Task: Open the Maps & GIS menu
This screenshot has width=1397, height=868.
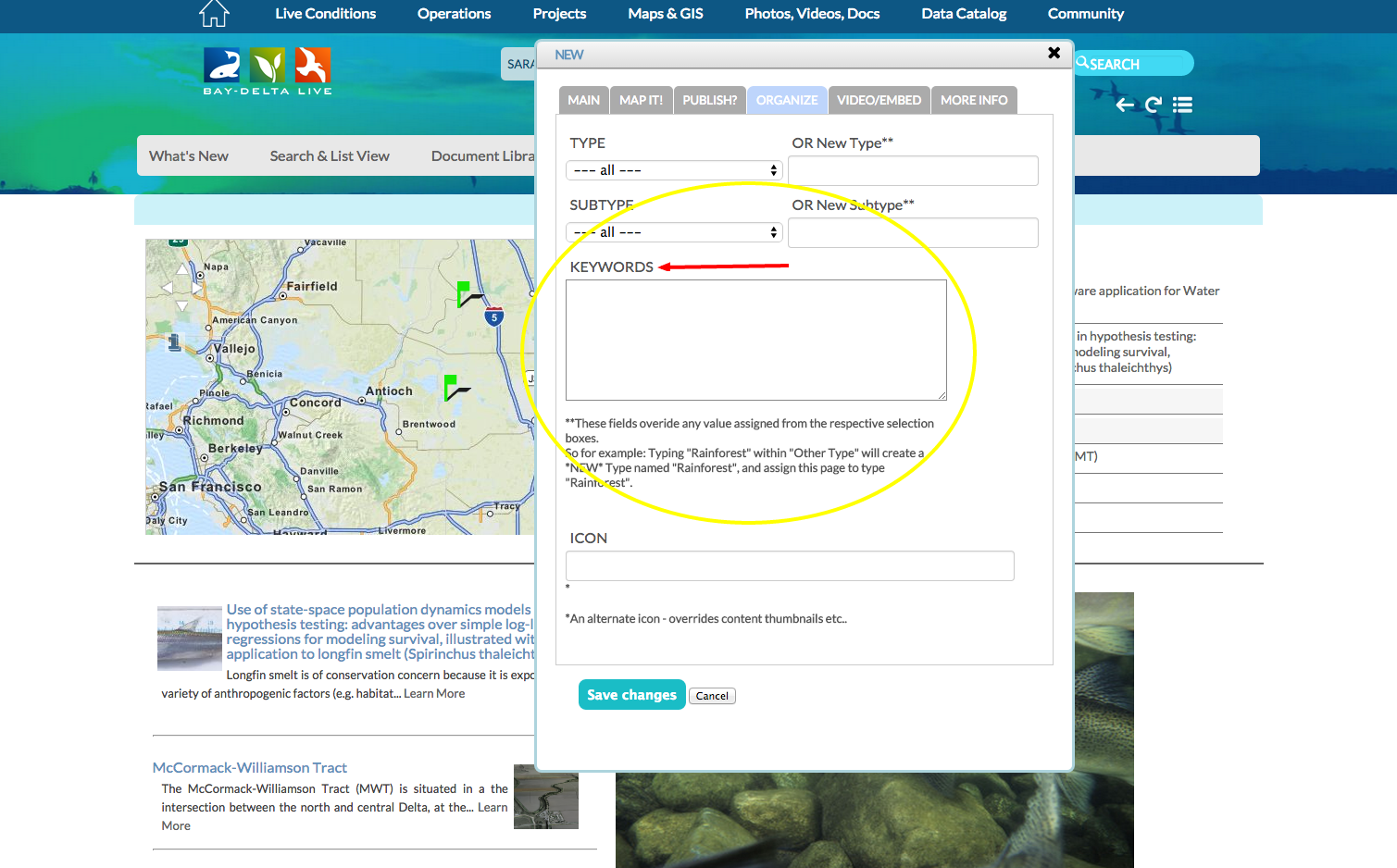Action: click(x=665, y=14)
